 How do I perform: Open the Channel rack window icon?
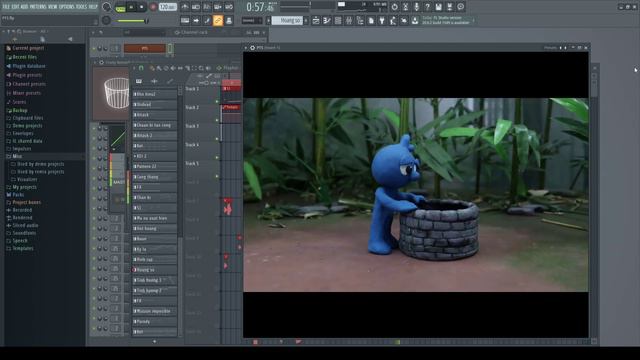tap(338, 20)
